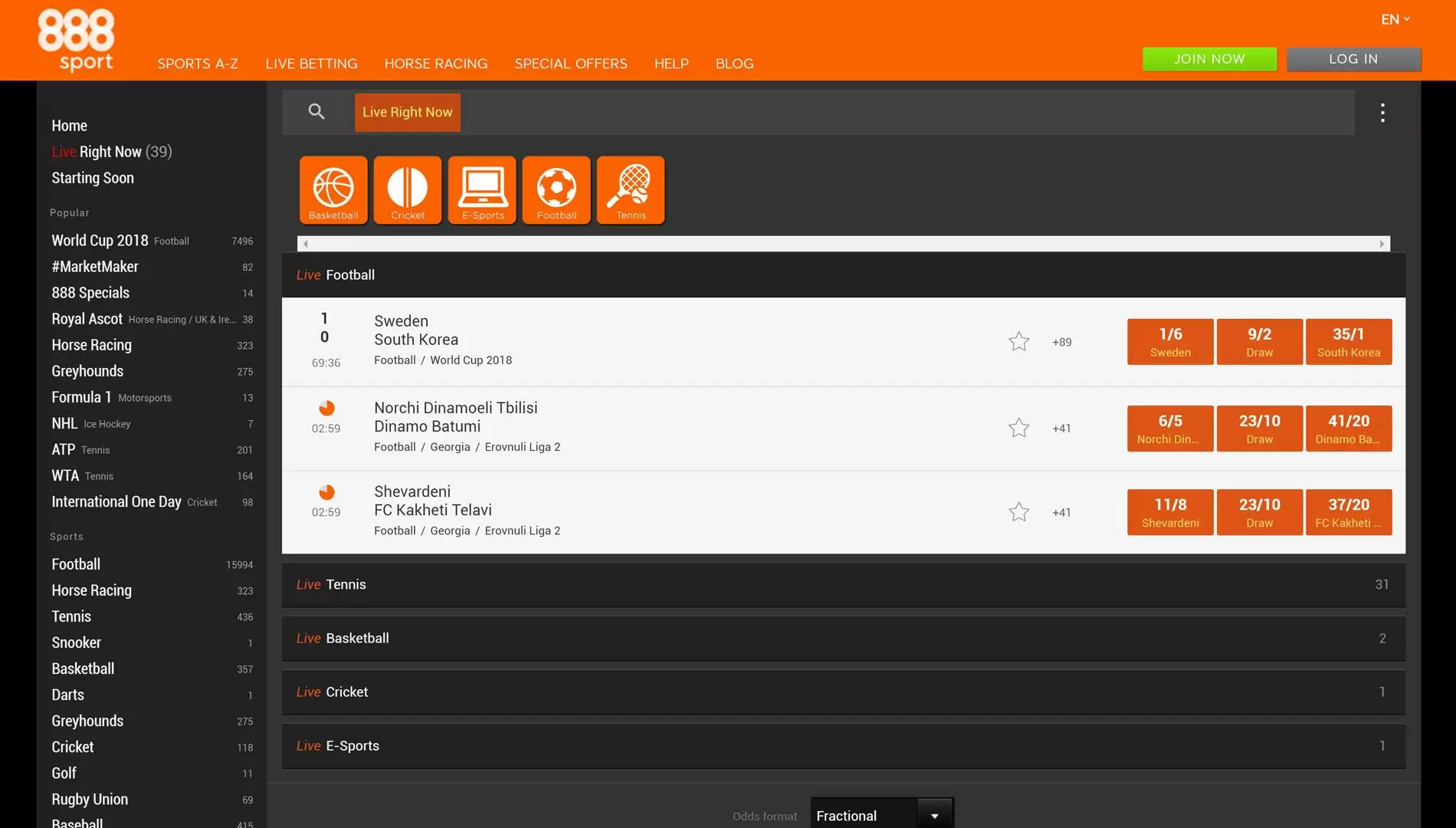The image size is (1456, 828).
Task: Open the Fractional odds format dropdown
Action: pos(882,815)
